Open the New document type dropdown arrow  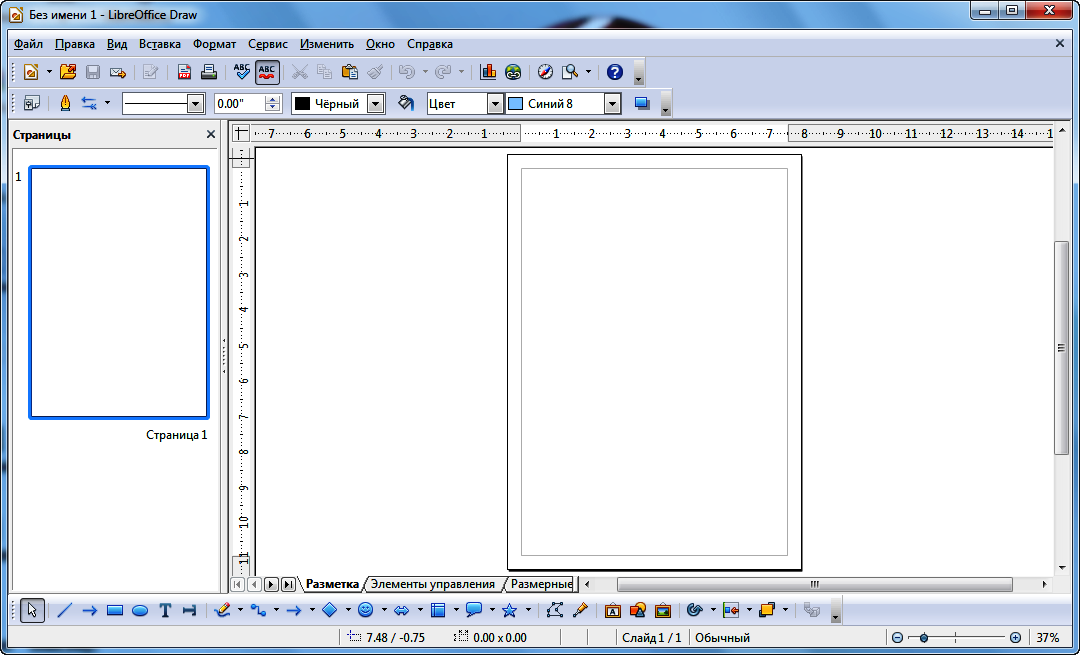pyautogui.click(x=49, y=72)
